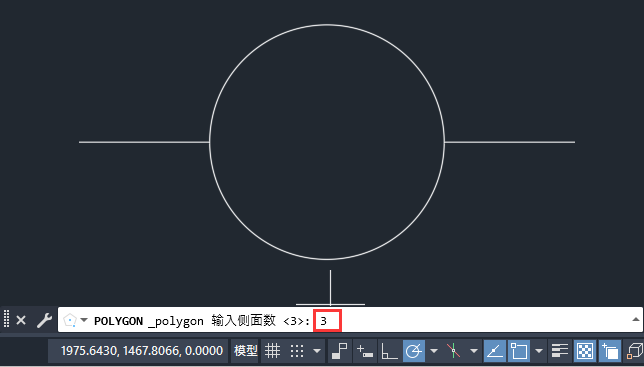Switch to 模型 model space button
The height and width of the screenshot is (367, 644).
pos(245,351)
